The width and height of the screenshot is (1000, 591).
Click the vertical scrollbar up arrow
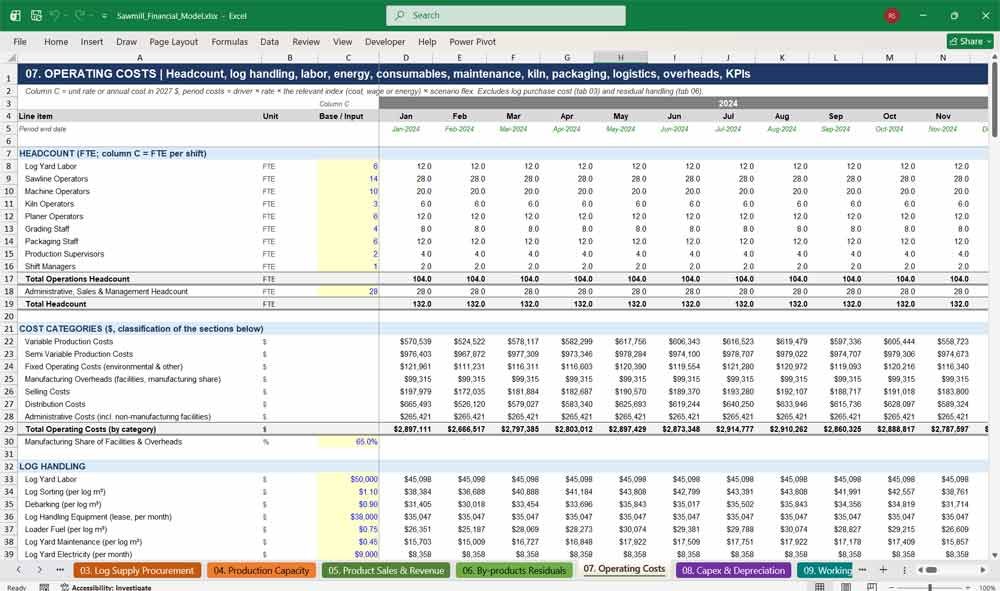pyautogui.click(x=994, y=57)
